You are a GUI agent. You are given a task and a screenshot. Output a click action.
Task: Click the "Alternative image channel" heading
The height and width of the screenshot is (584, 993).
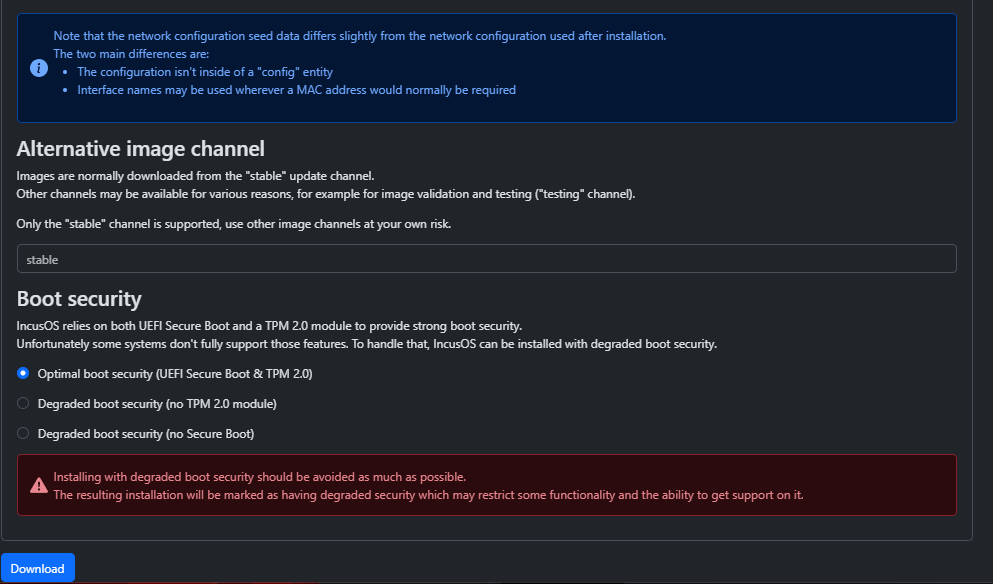[141, 149]
